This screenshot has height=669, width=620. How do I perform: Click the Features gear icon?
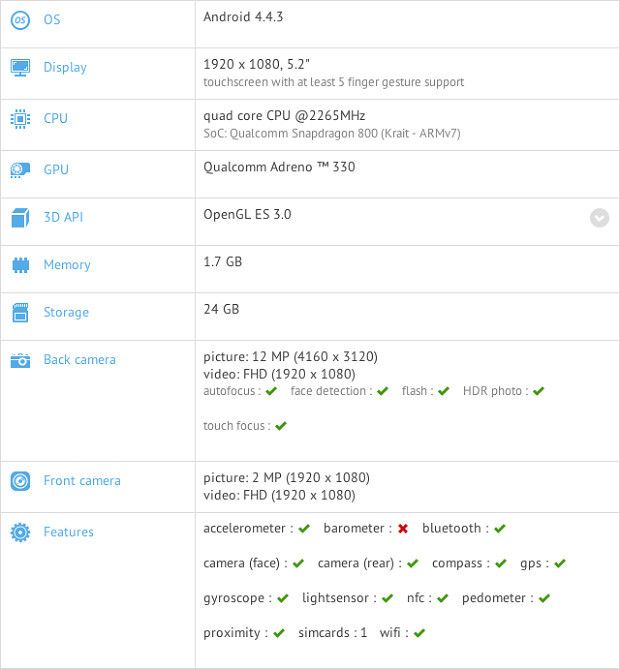click(x=20, y=532)
